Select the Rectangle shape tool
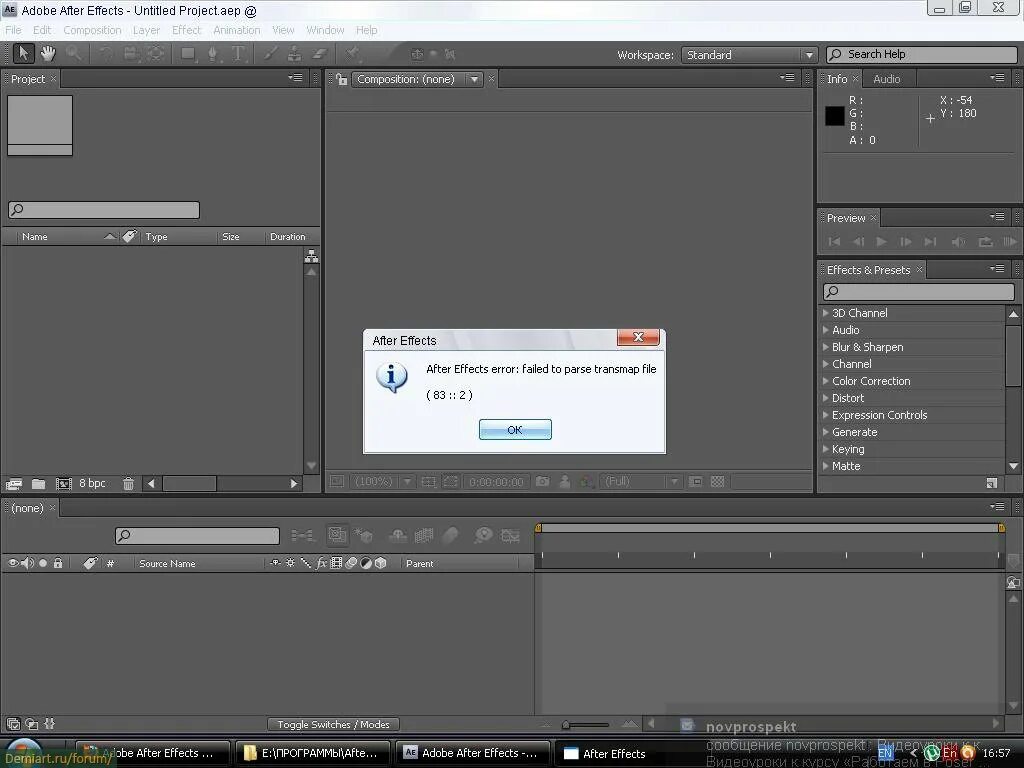 188,54
